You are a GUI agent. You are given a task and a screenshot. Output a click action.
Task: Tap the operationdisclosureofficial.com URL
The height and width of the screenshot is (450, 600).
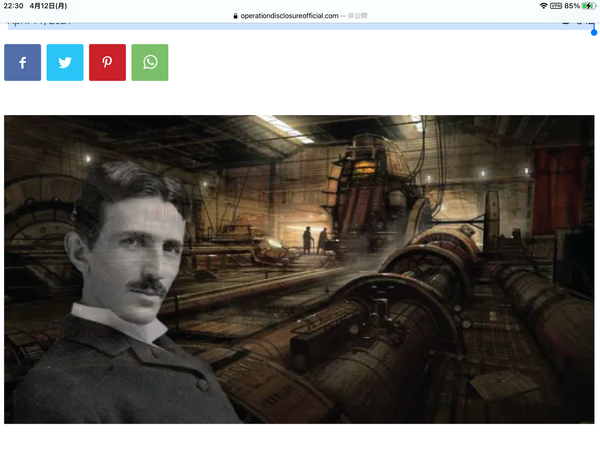pyautogui.click(x=290, y=16)
